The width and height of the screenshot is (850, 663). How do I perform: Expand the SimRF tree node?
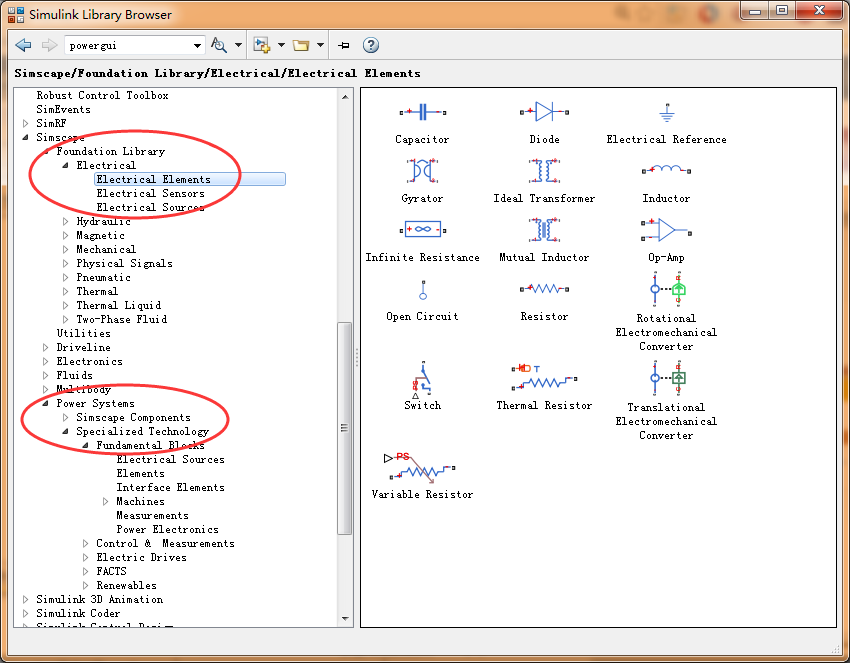point(25,123)
